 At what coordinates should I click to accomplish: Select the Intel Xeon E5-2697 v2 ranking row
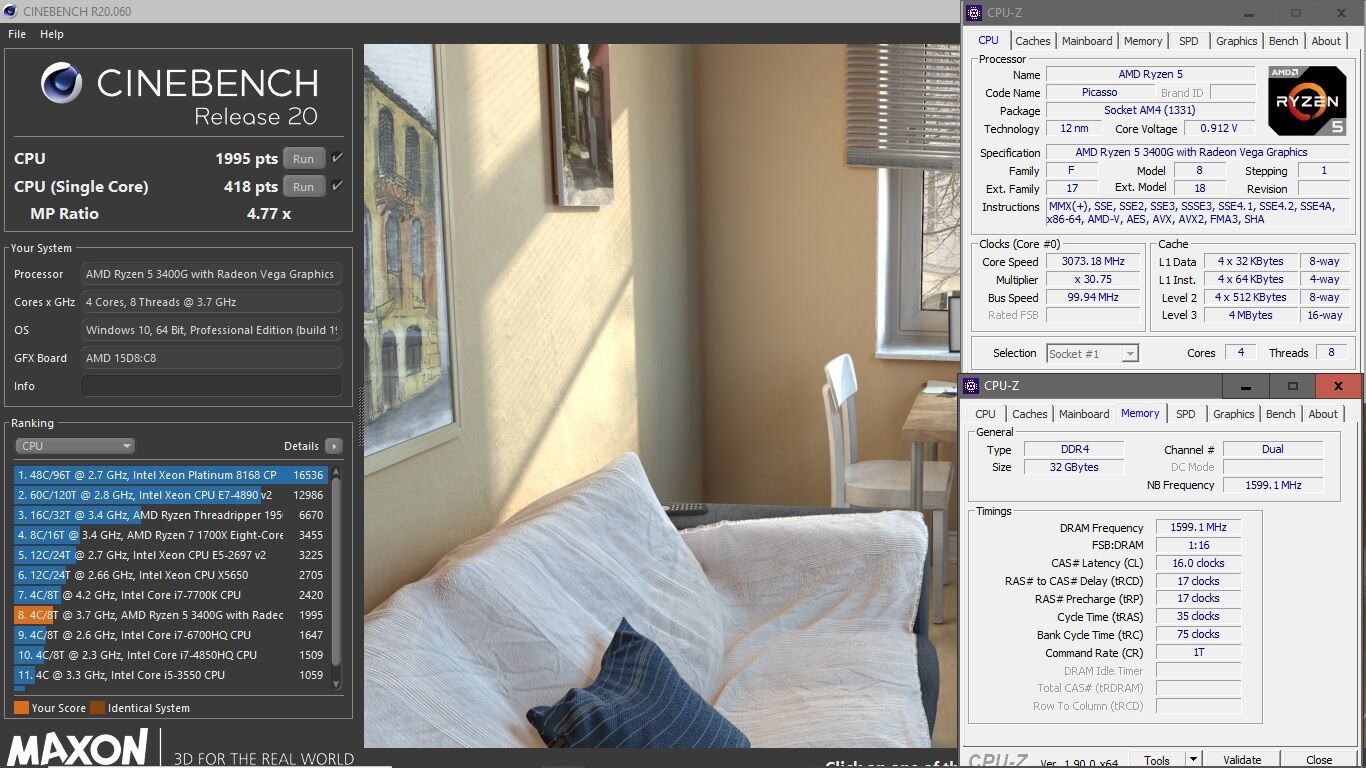tap(171, 555)
